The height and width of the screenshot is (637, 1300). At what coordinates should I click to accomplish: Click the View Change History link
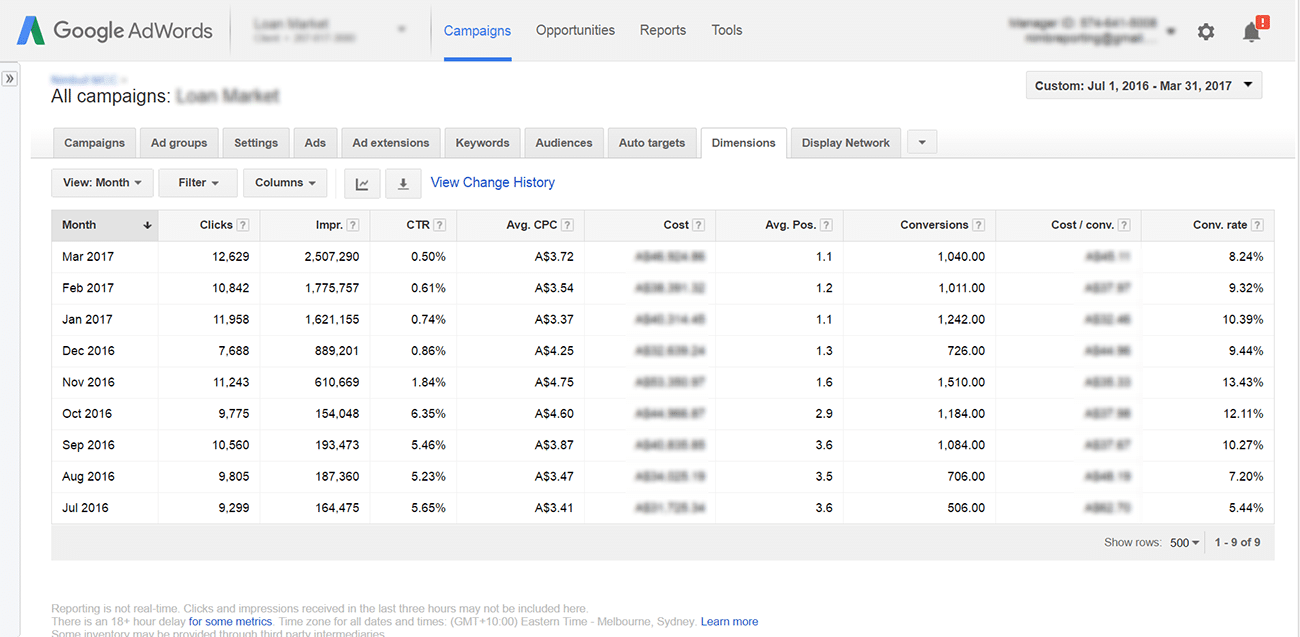pos(492,182)
